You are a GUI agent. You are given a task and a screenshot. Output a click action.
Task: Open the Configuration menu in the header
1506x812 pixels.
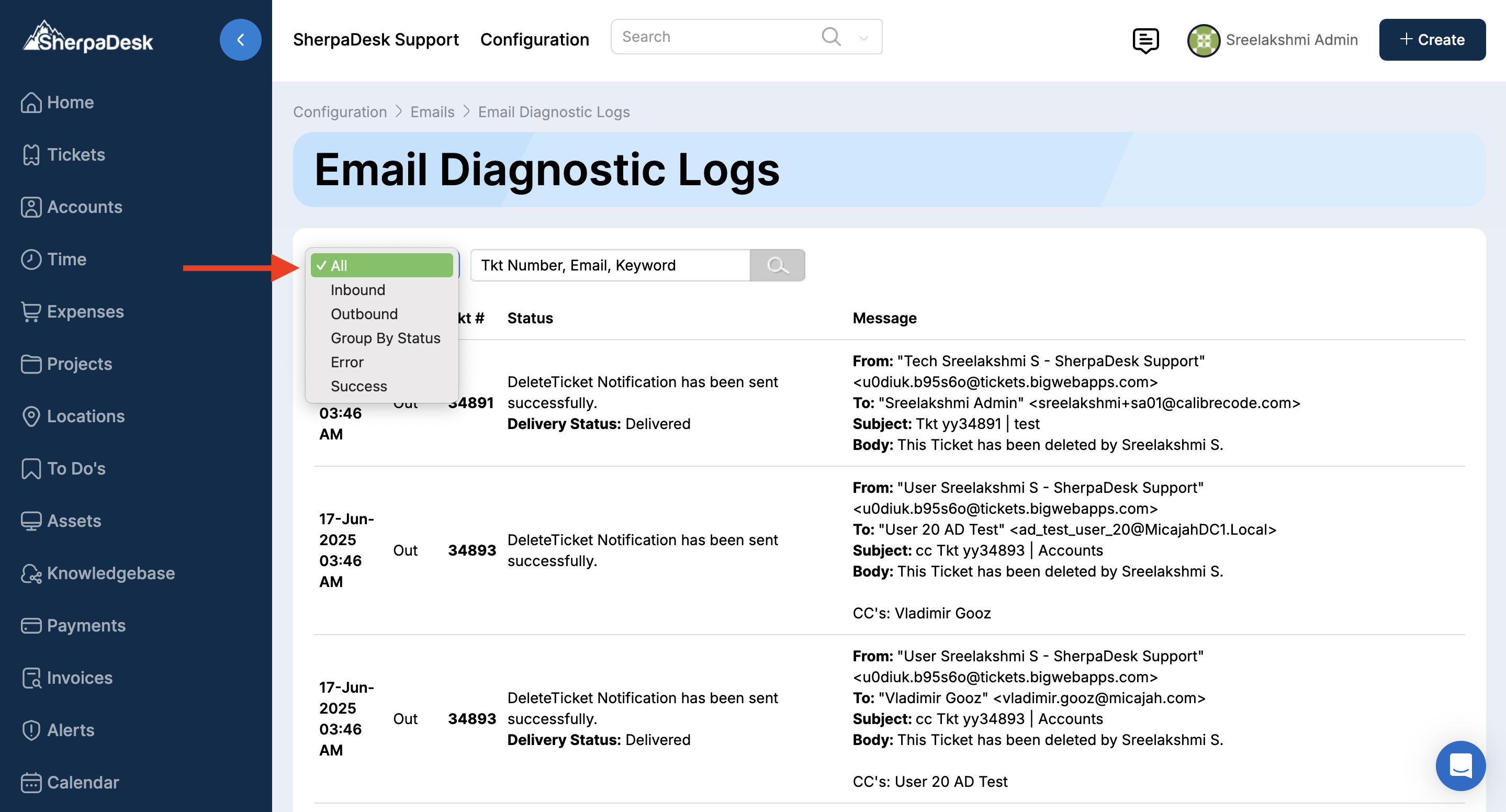coord(534,40)
